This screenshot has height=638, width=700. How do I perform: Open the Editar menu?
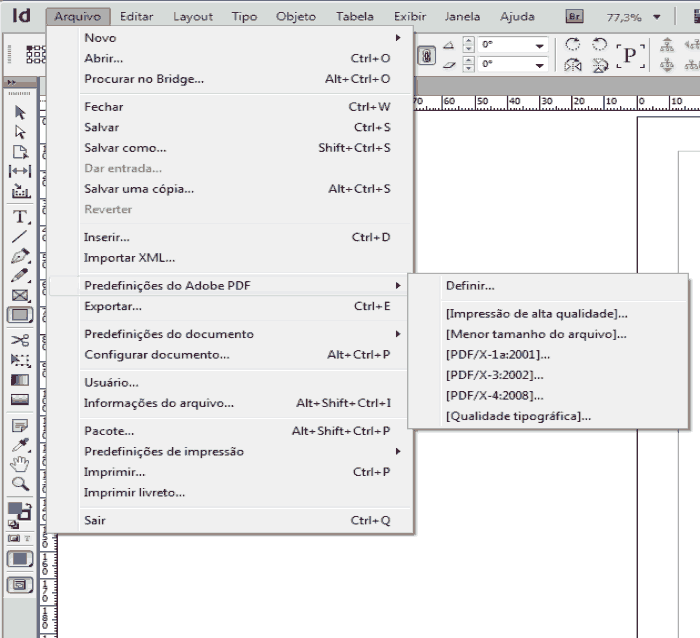point(136,17)
